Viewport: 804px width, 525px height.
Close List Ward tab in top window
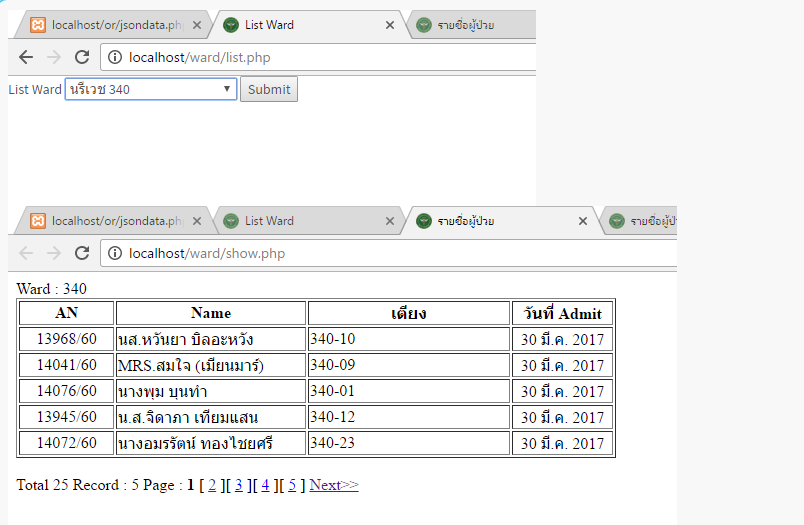pyautogui.click(x=390, y=25)
